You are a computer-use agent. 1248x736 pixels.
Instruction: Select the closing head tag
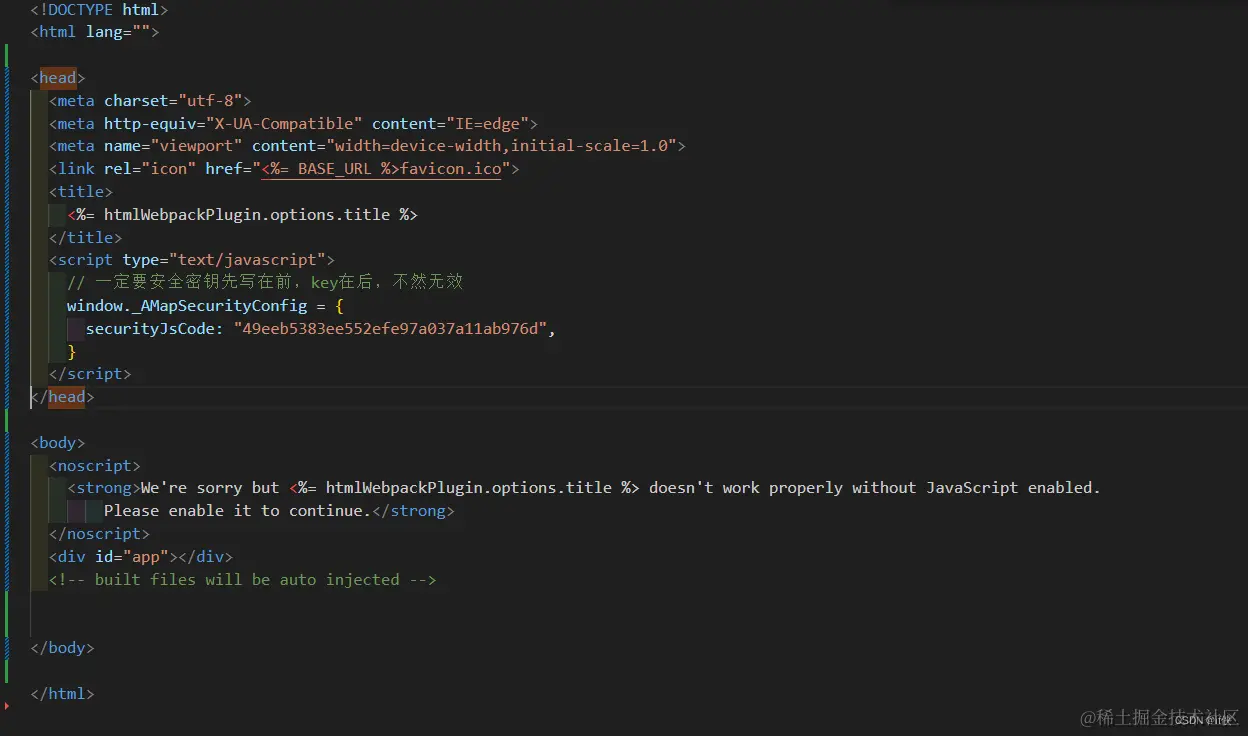point(63,397)
